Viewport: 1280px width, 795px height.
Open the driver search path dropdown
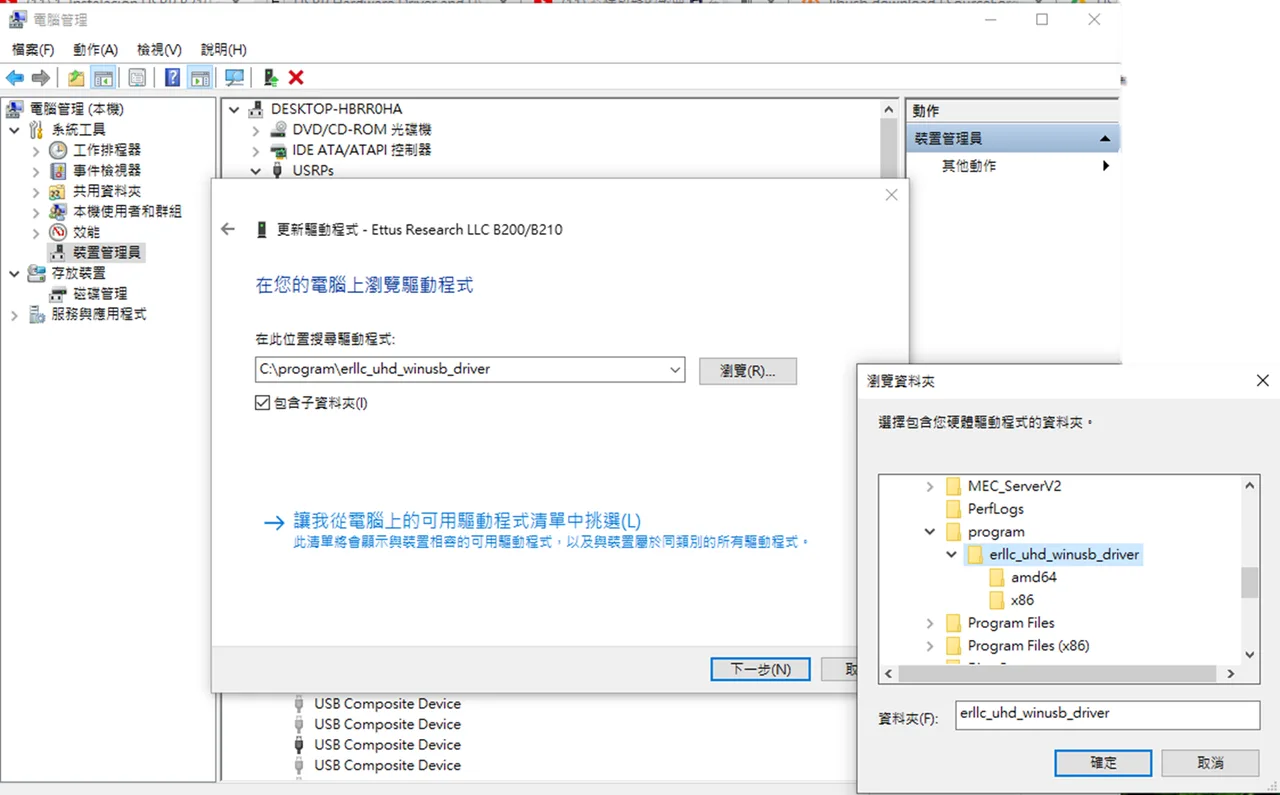(675, 370)
